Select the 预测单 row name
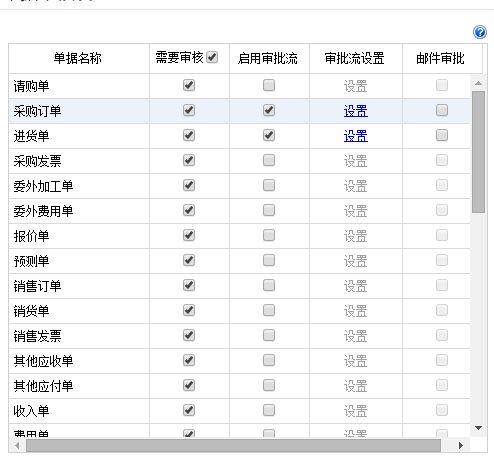The width and height of the screenshot is (494, 456). pos(31,261)
